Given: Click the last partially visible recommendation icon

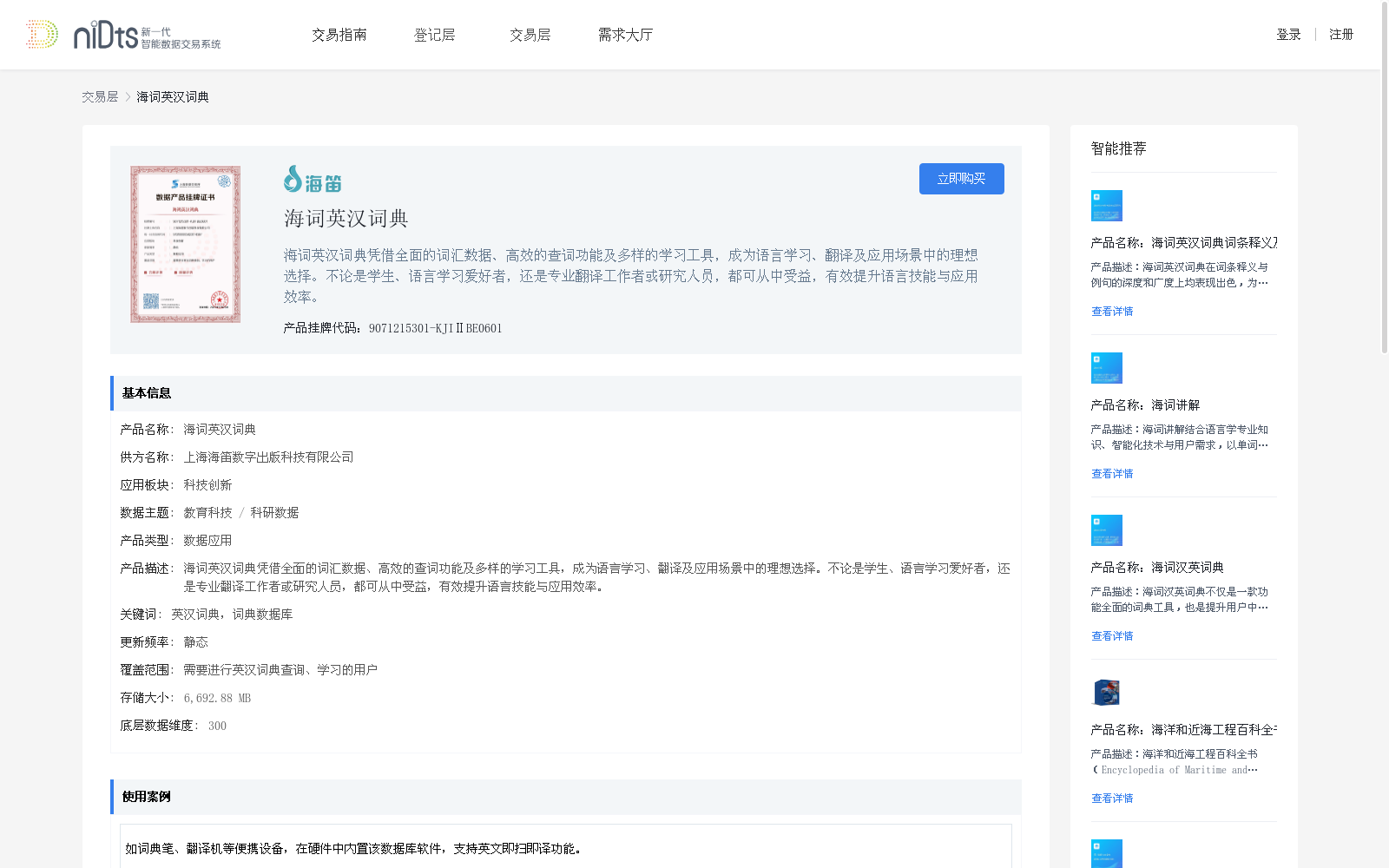Looking at the screenshot, I should (1107, 854).
